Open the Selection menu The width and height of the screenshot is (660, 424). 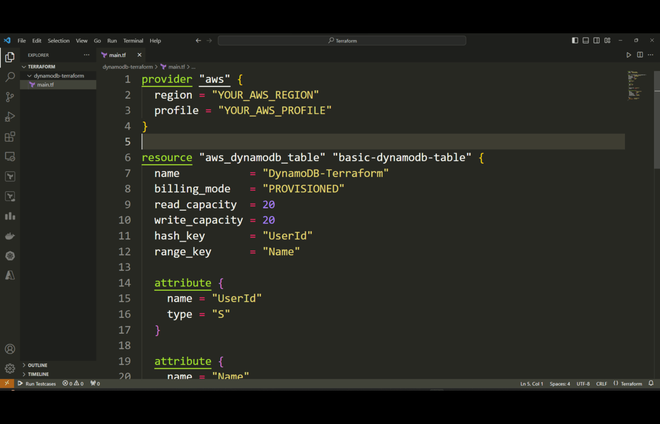(x=59, y=41)
